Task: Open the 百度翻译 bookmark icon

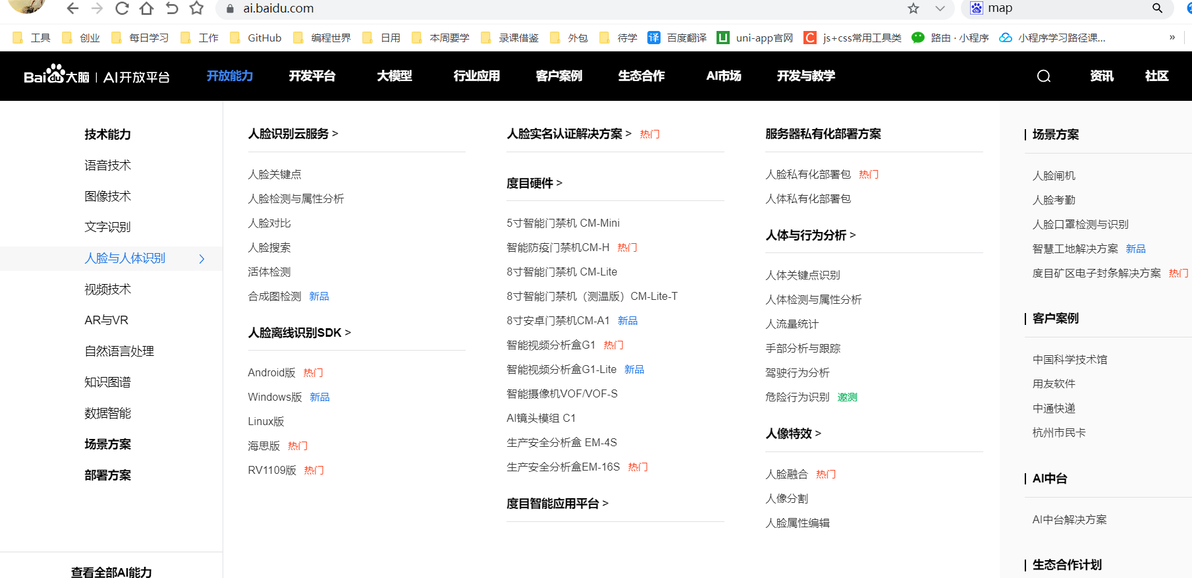Action: (x=653, y=37)
